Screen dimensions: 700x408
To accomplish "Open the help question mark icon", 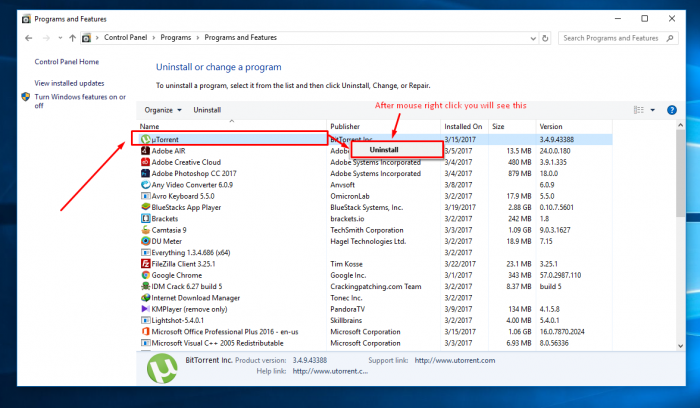I will [x=671, y=110].
